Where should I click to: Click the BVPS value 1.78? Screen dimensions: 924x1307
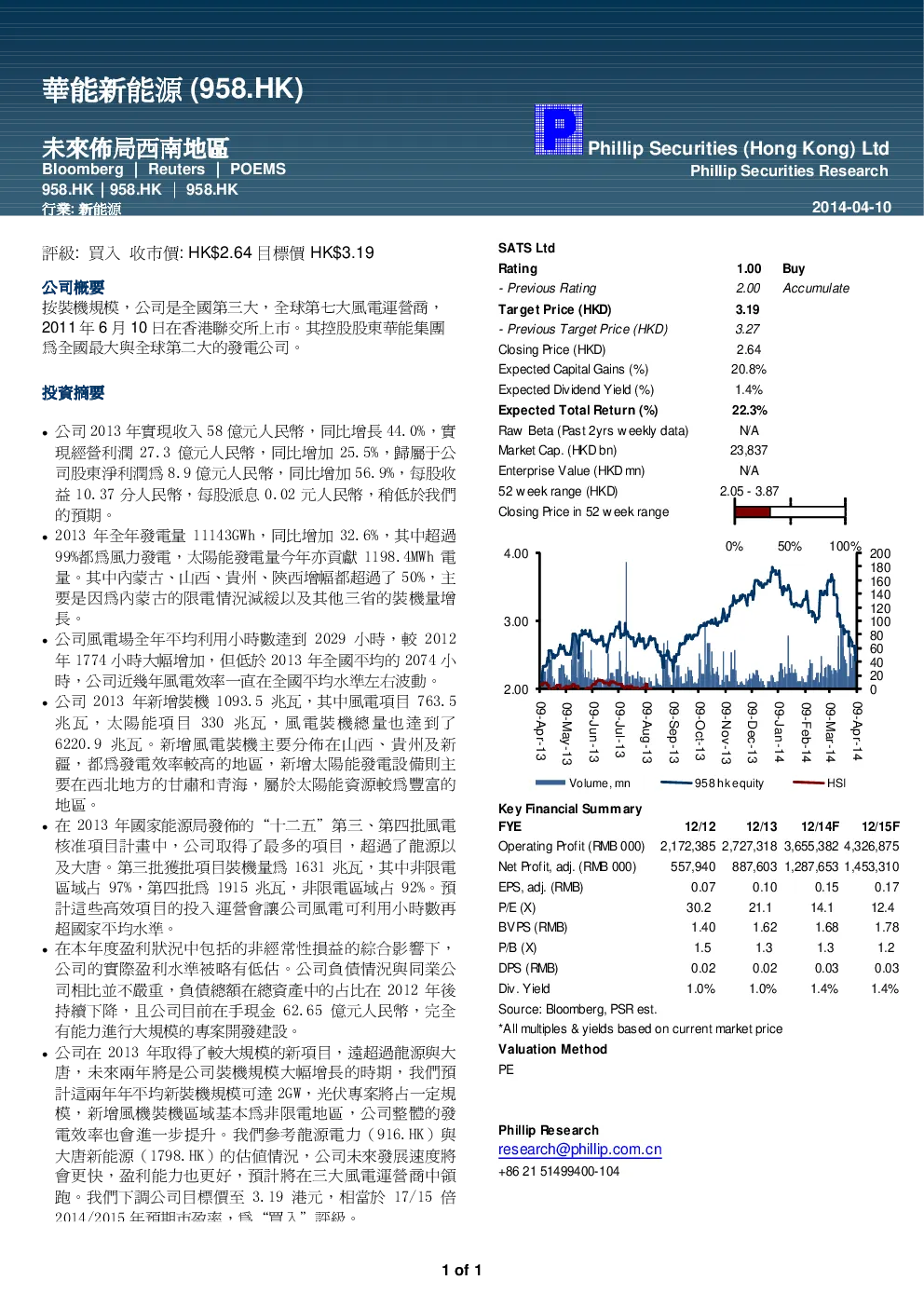click(x=887, y=928)
